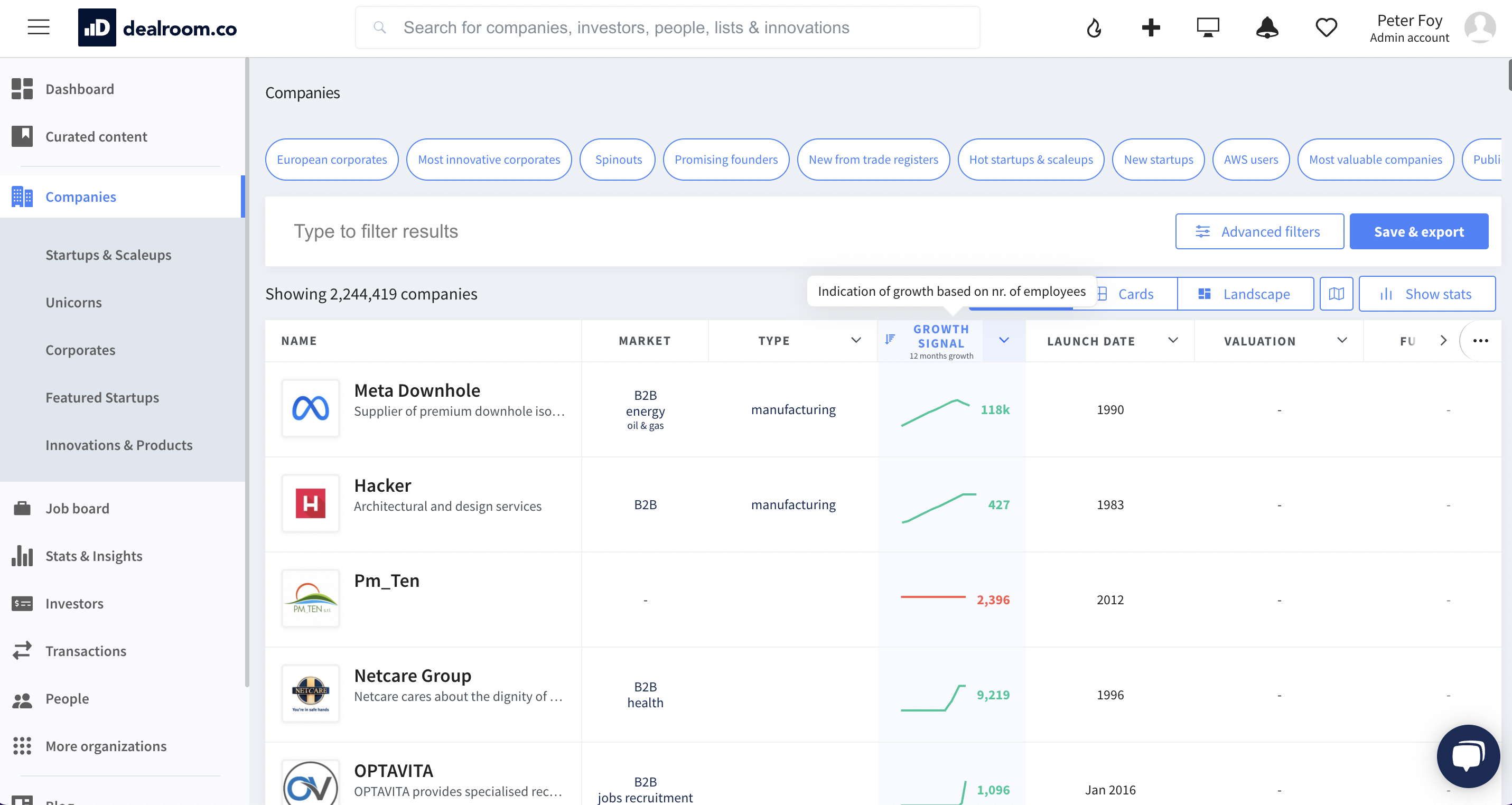Viewport: 1512px width, 805px height.
Task: Open the chat bubble in the bottom corner
Action: point(1469,756)
